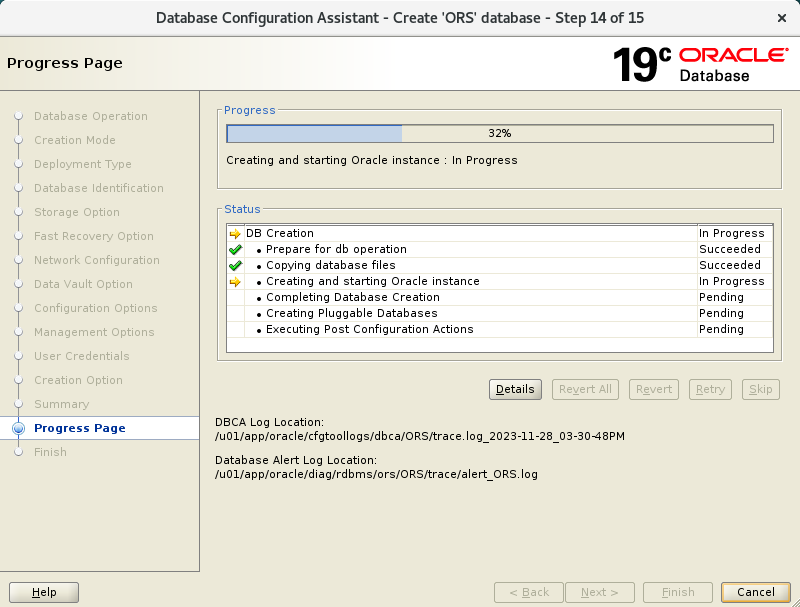
Task: Select the Copying database files row
Action: coord(500,265)
